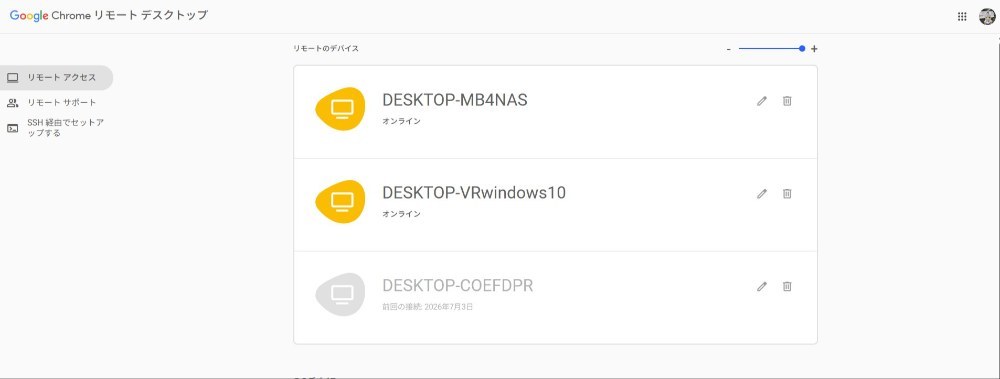Edit the DESKTOP-COEFDPR device name

[x=761, y=286]
